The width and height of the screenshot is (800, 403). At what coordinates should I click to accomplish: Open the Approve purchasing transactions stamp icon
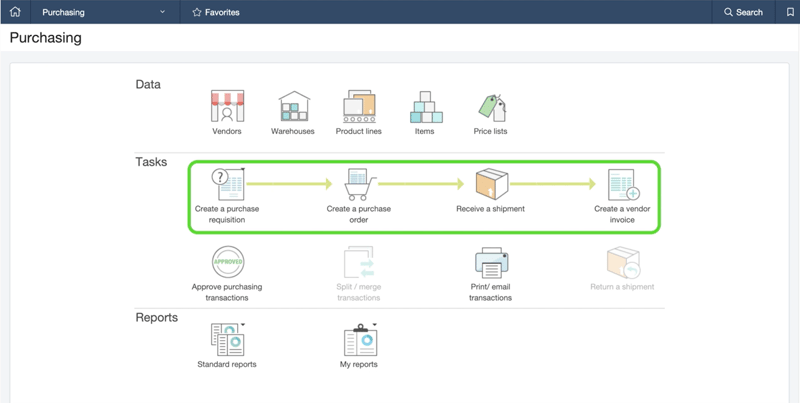pos(228,262)
